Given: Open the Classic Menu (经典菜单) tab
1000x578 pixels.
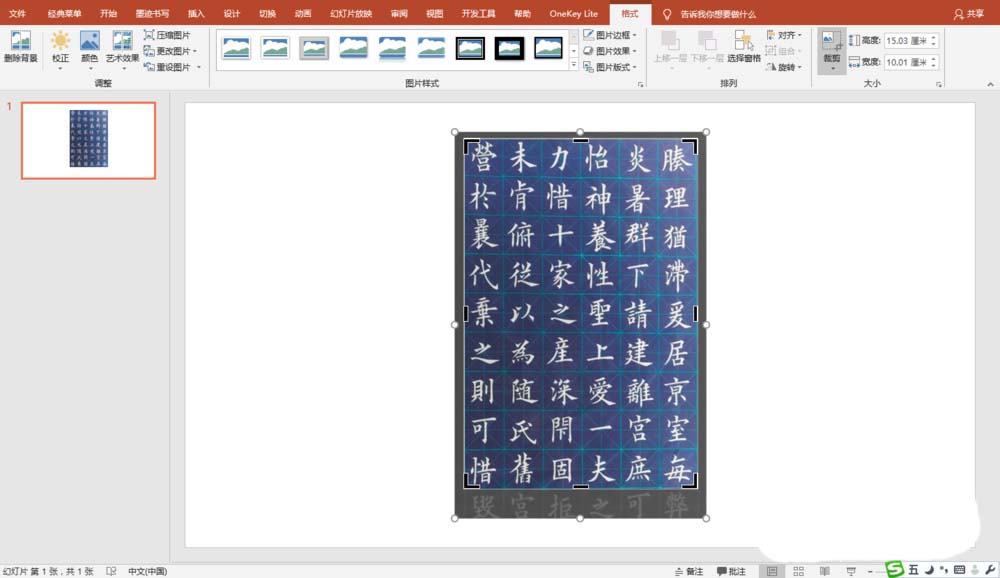Looking at the screenshot, I should [64, 13].
